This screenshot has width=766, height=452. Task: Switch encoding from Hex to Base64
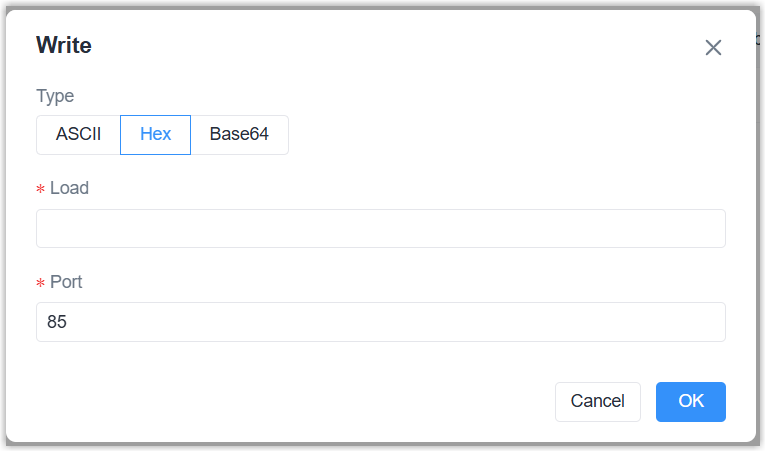pos(239,135)
